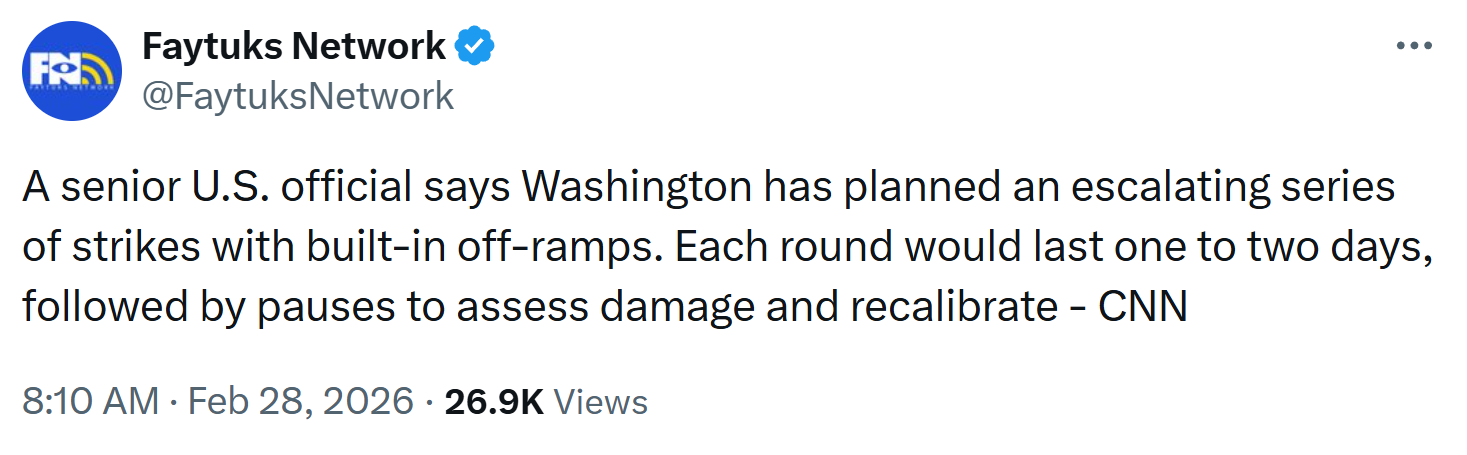Screen dimensions: 1467x455
Task: Click the 26.9K view count number
Action: click(493, 402)
